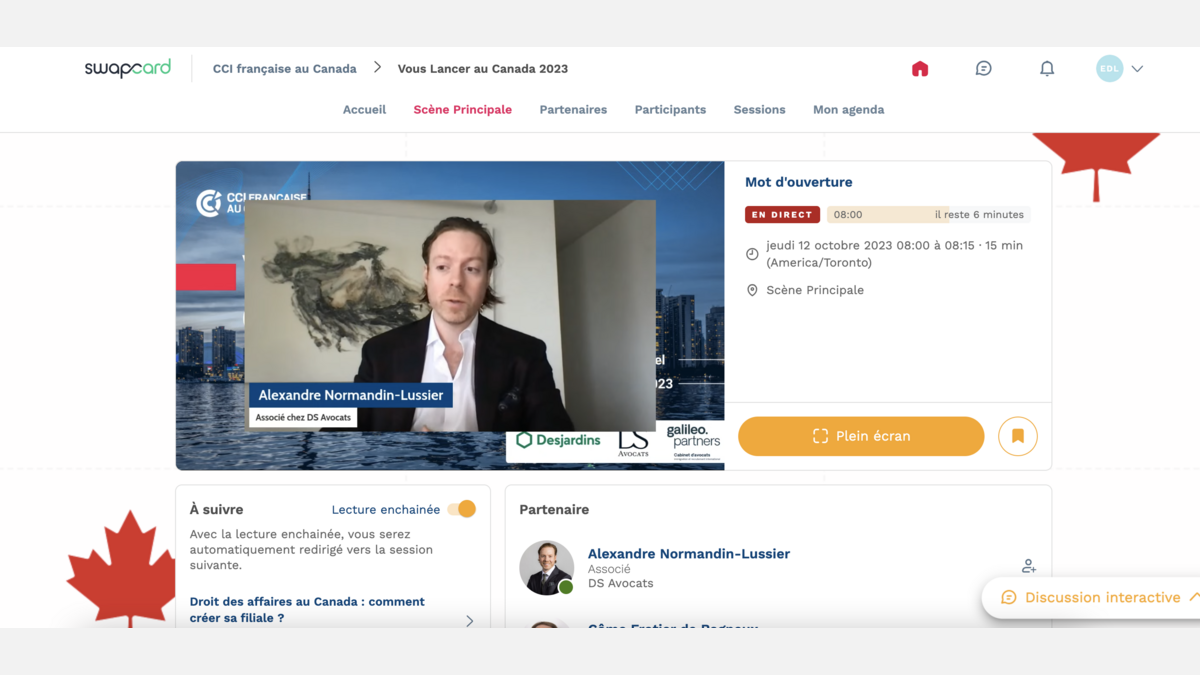
Task: Expand the account menu chevron
Action: (1137, 69)
